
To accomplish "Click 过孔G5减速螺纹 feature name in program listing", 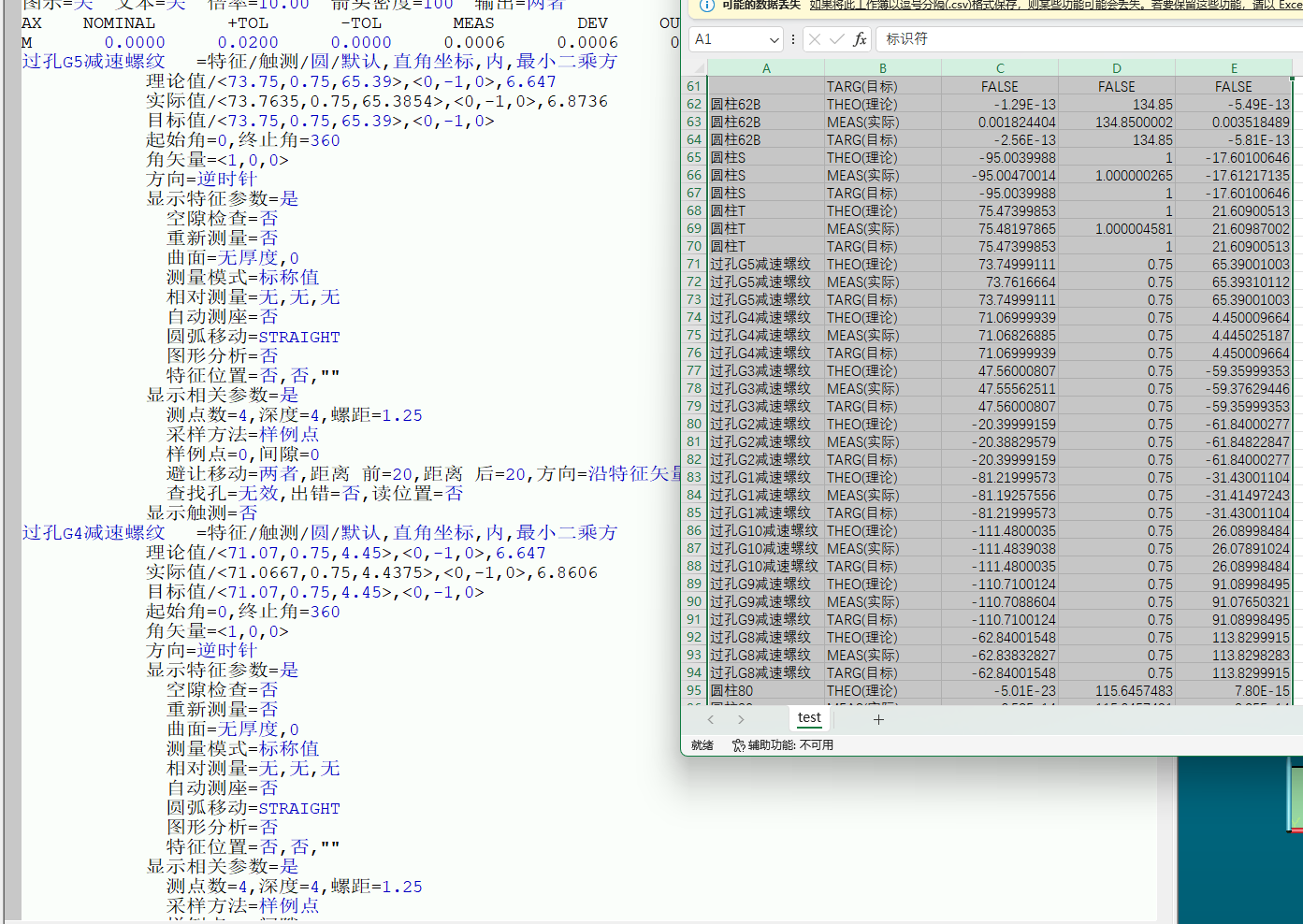I will 94,62.
